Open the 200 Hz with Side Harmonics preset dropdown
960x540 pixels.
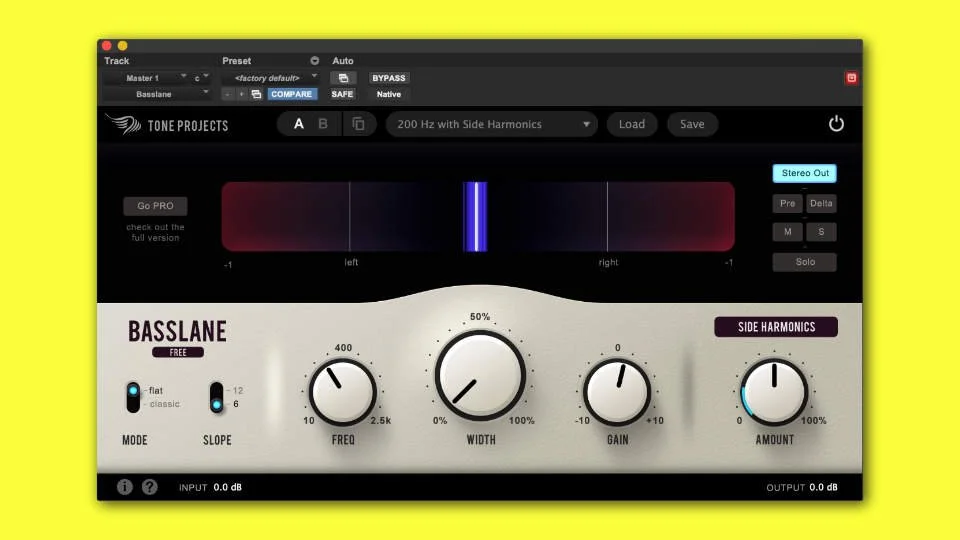(492, 124)
